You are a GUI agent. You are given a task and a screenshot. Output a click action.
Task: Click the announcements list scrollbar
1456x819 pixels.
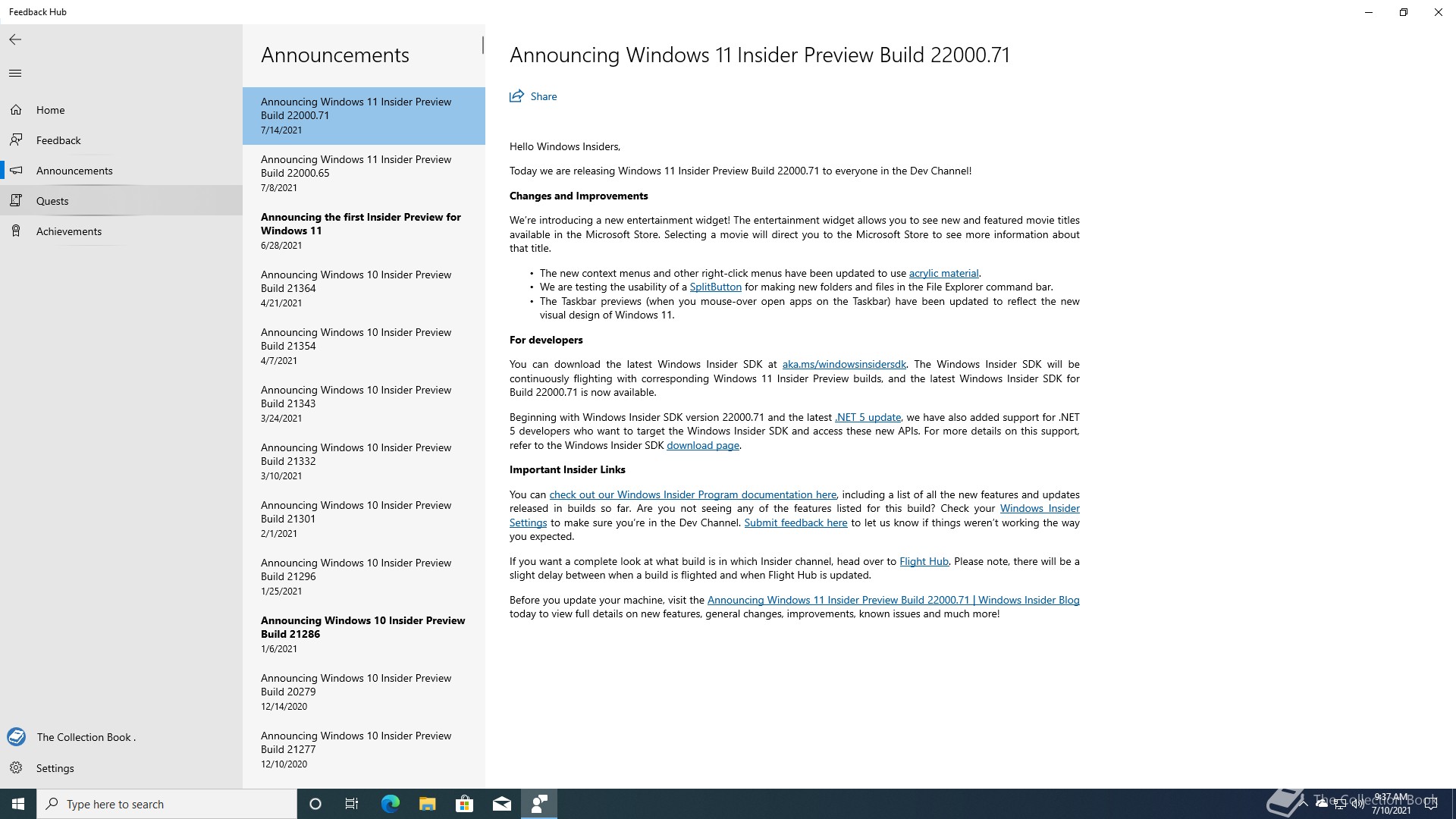point(482,45)
